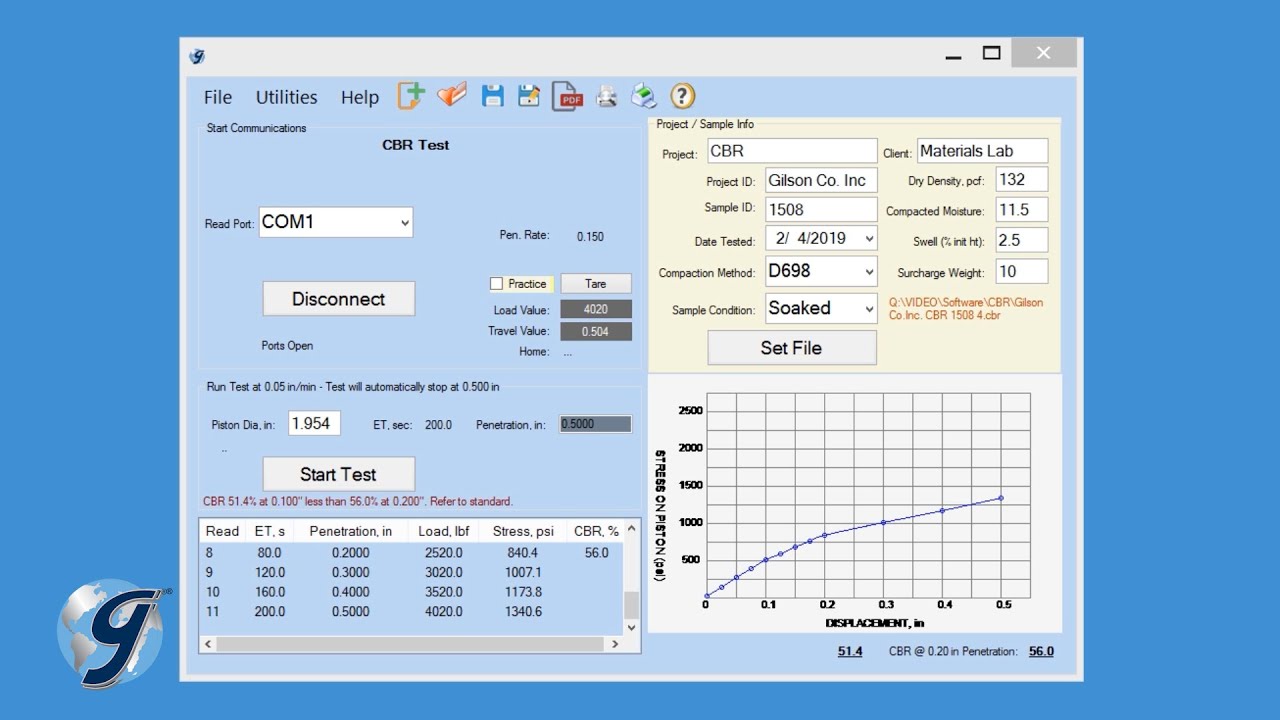Click the Set File button

[x=792, y=348]
